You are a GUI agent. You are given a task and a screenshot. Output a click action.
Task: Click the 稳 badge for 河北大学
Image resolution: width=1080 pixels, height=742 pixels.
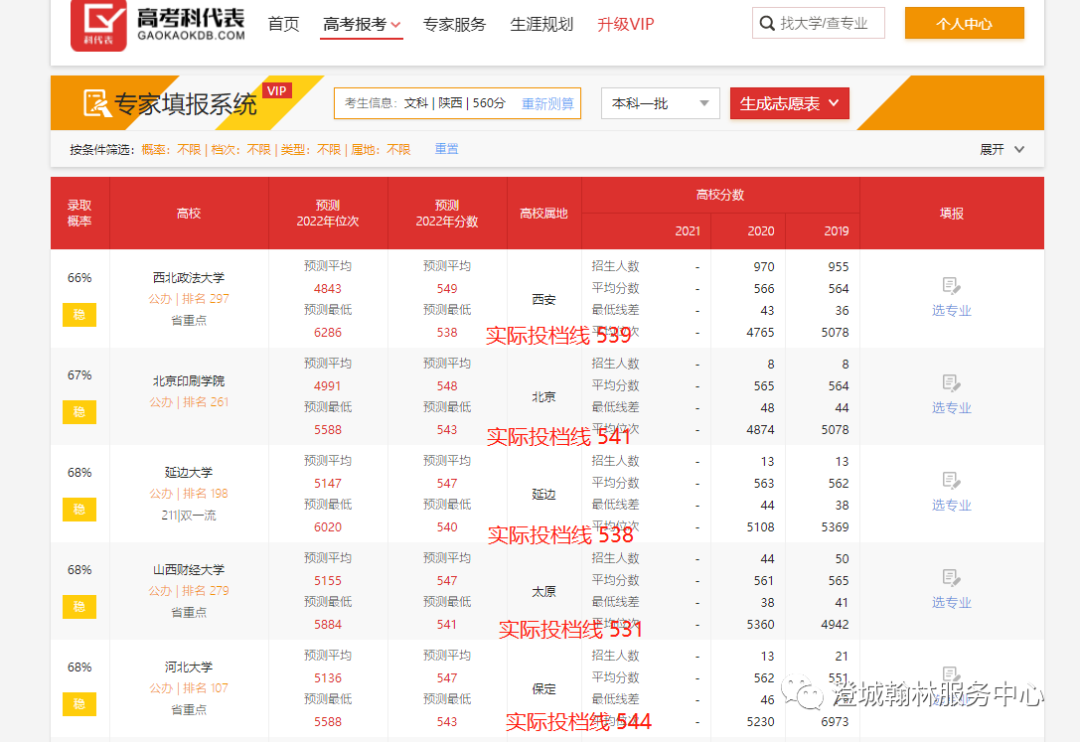tap(79, 704)
